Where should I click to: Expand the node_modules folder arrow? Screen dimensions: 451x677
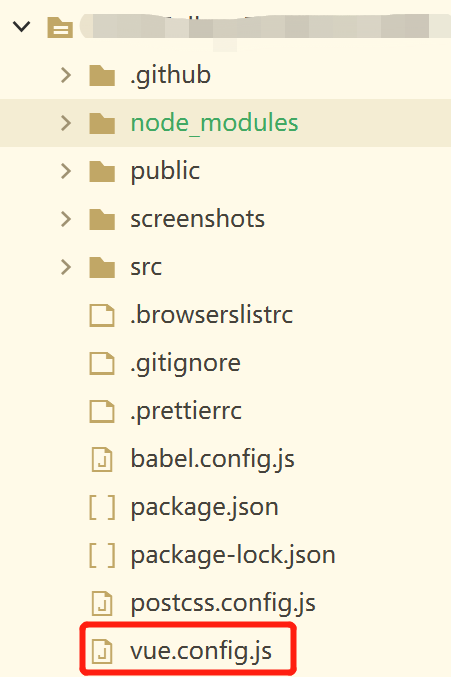(x=66, y=123)
